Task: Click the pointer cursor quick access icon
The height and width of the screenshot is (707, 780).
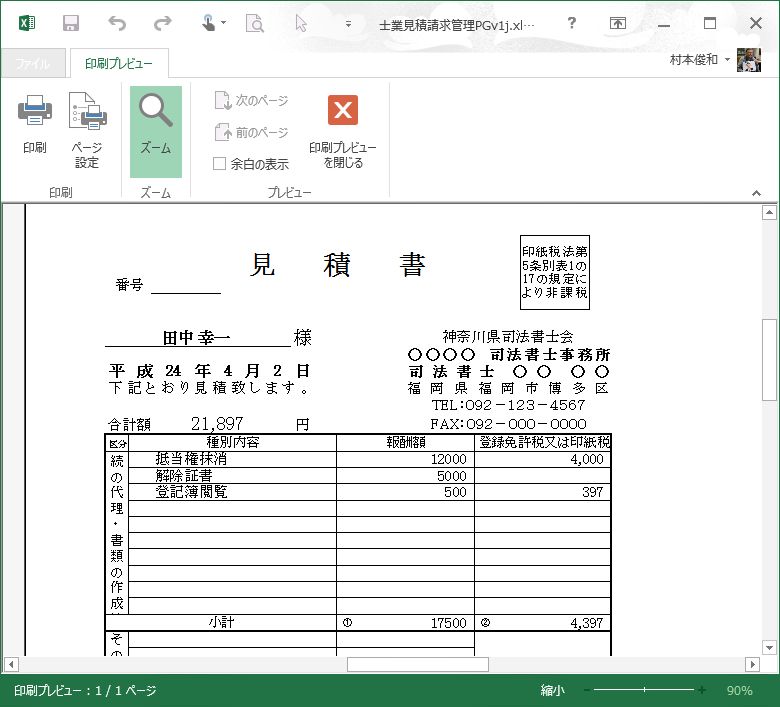Action: (301, 23)
